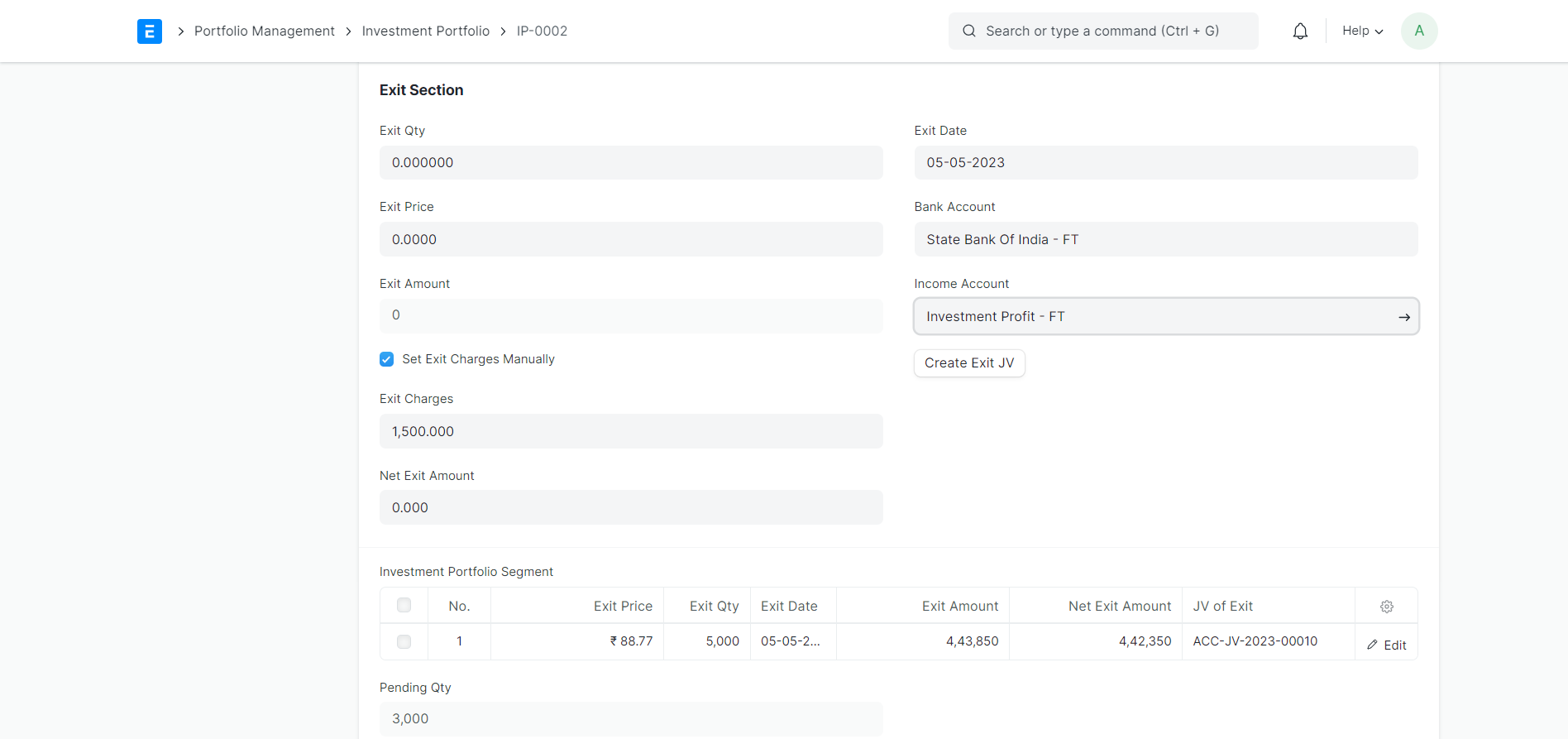Click the user avatar icon
1568x739 pixels.
[x=1418, y=31]
